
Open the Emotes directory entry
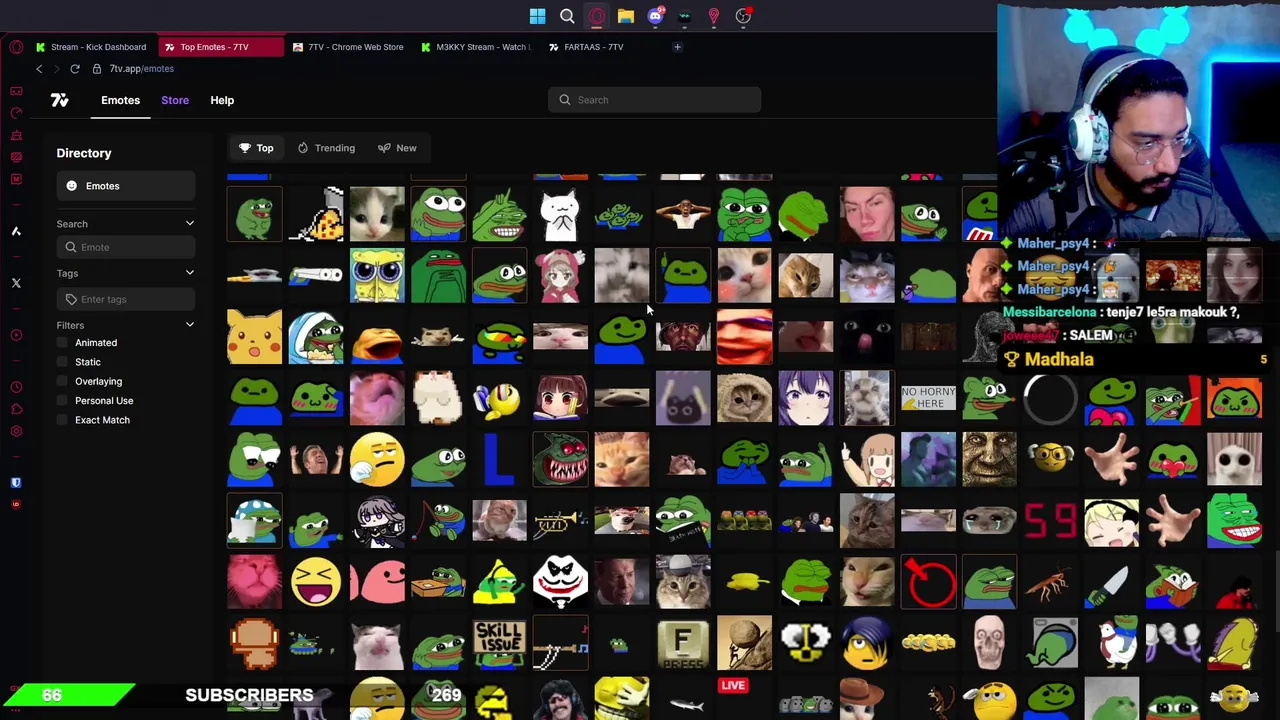click(x=125, y=186)
